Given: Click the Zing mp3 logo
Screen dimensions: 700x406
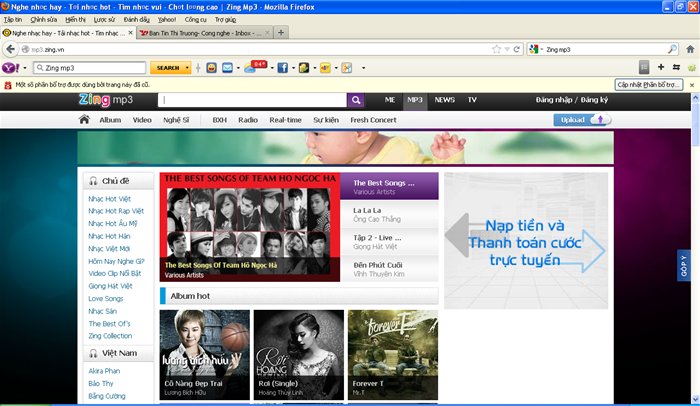Looking at the screenshot, I should 106,100.
